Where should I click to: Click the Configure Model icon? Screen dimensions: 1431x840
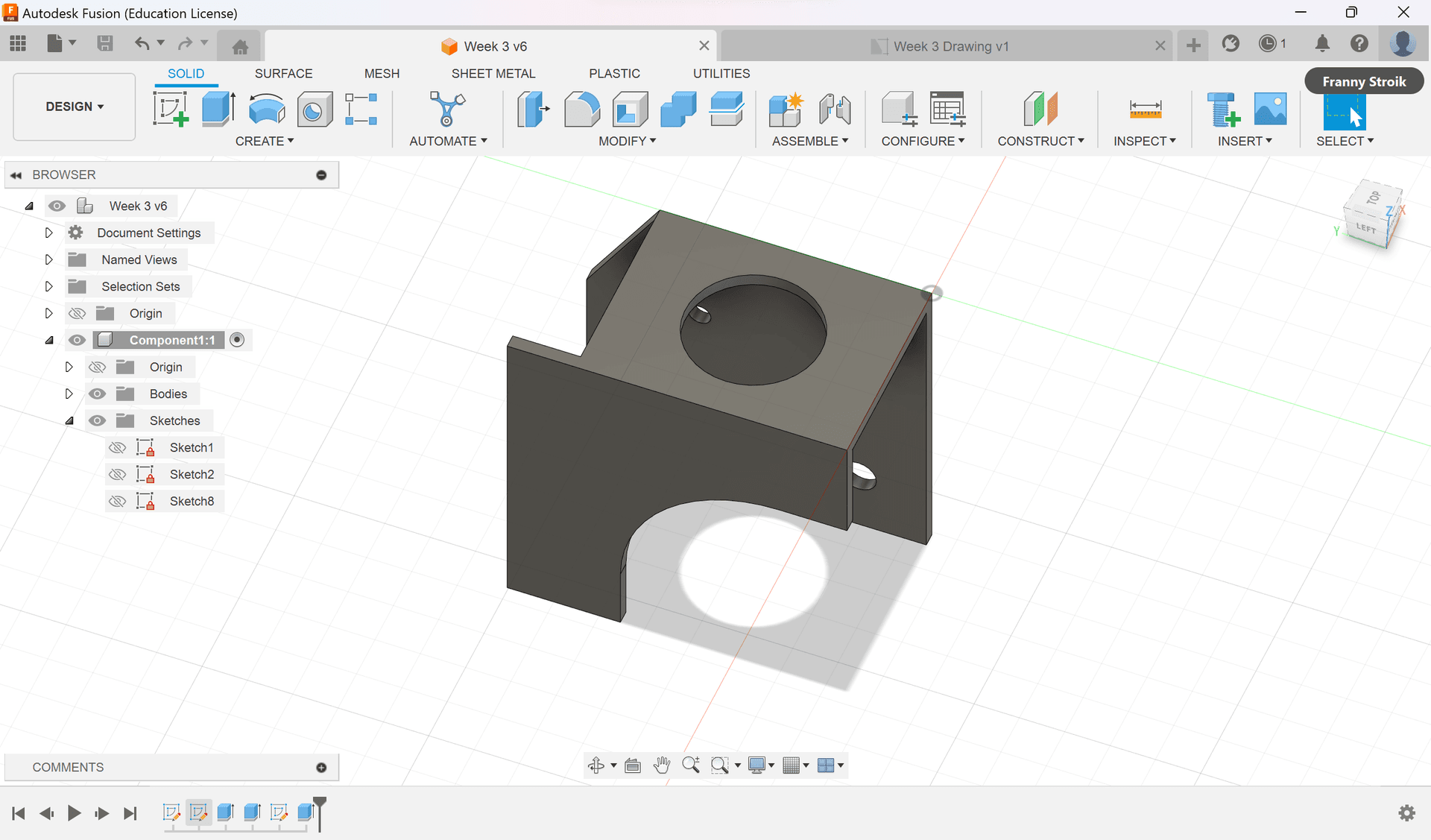tap(899, 109)
